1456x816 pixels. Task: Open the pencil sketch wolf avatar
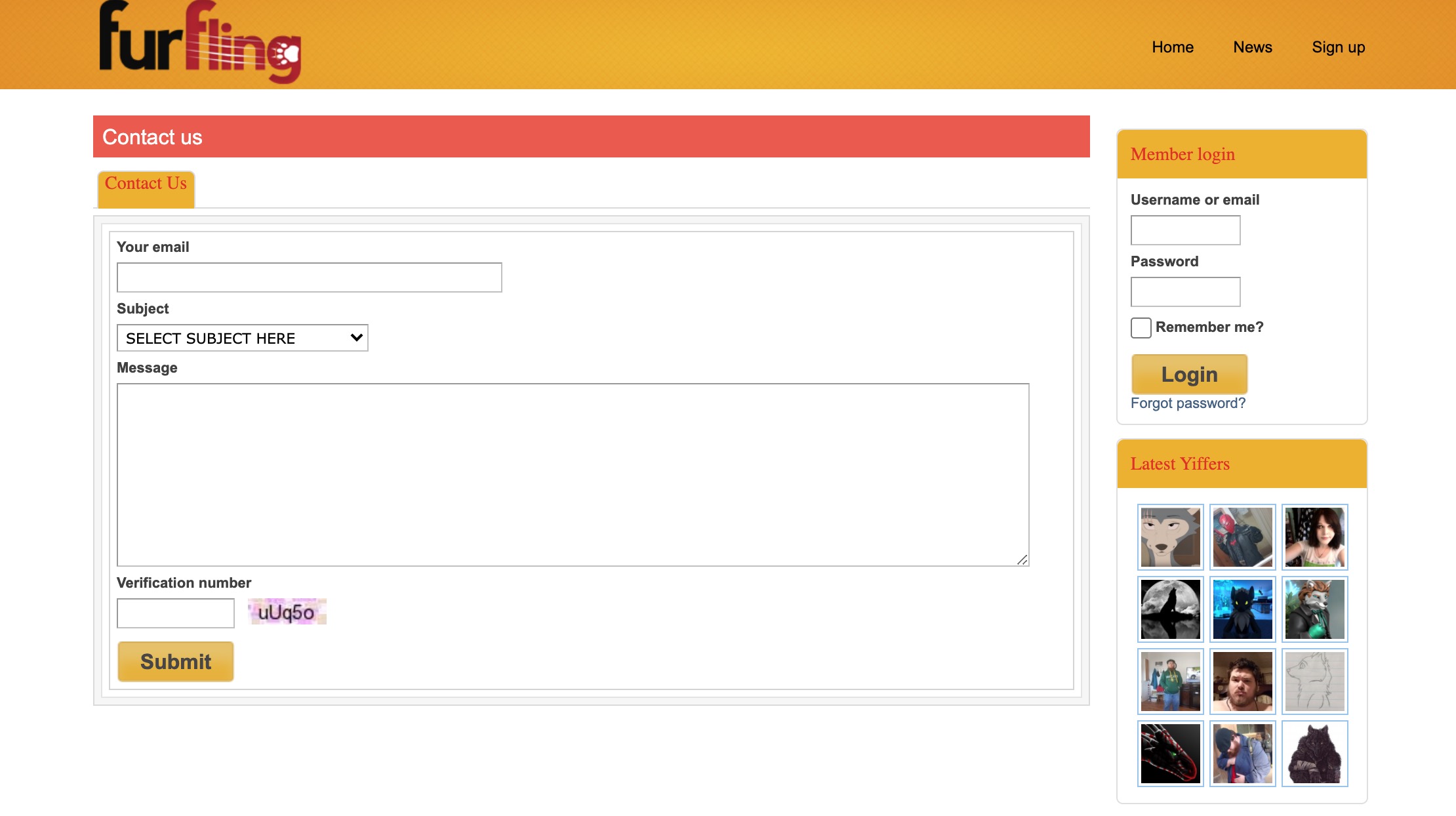1315,682
